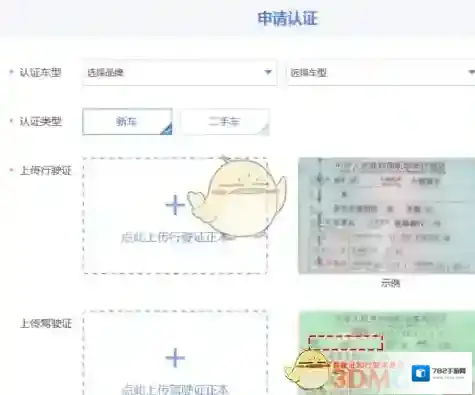This screenshot has width=475, height=395.
Task: Click the 示例 caption under the sample image
Action: tap(390, 283)
